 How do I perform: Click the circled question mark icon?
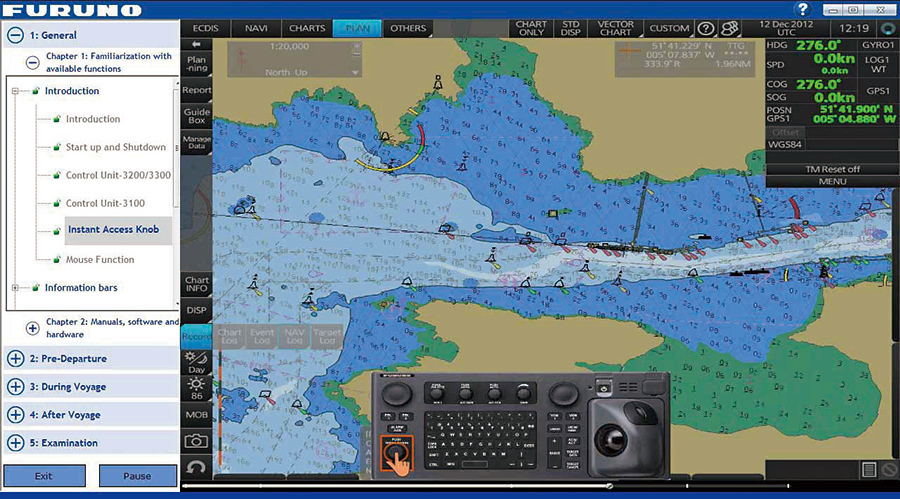(706, 29)
